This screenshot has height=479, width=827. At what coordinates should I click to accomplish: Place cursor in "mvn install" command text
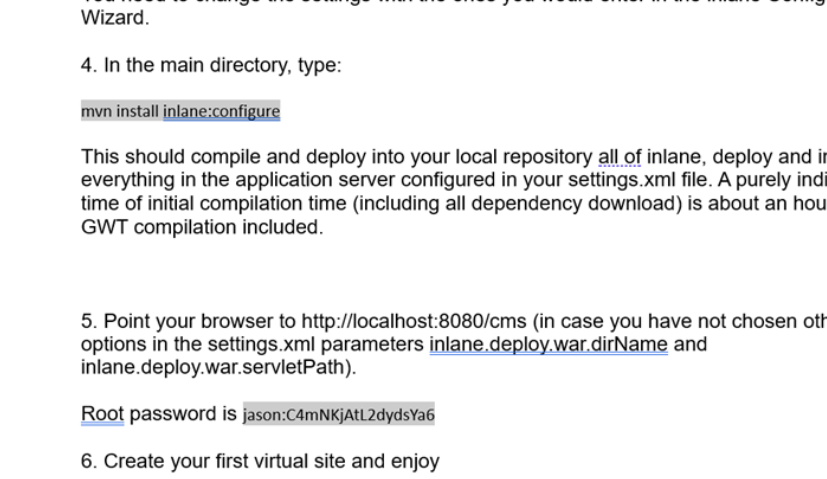[x=120, y=111]
